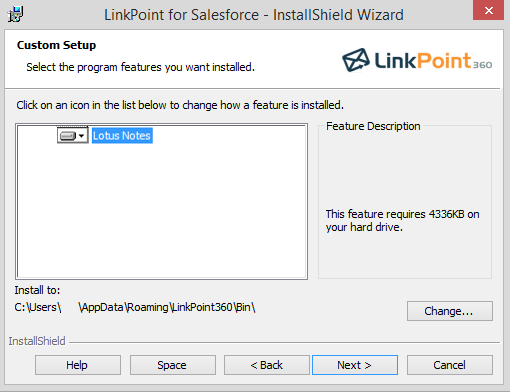
Task: Check disk Space requirements
Action: pos(173,365)
